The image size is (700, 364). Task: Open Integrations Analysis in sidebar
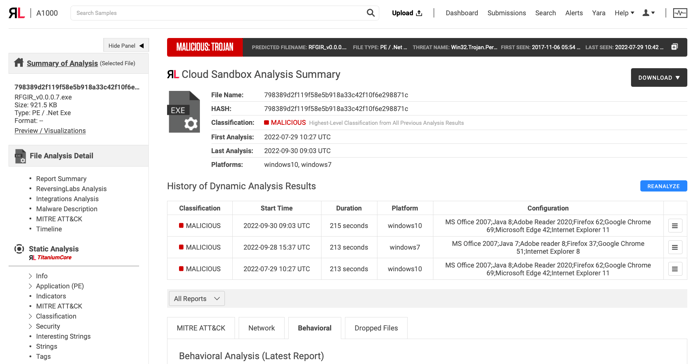[x=67, y=199]
